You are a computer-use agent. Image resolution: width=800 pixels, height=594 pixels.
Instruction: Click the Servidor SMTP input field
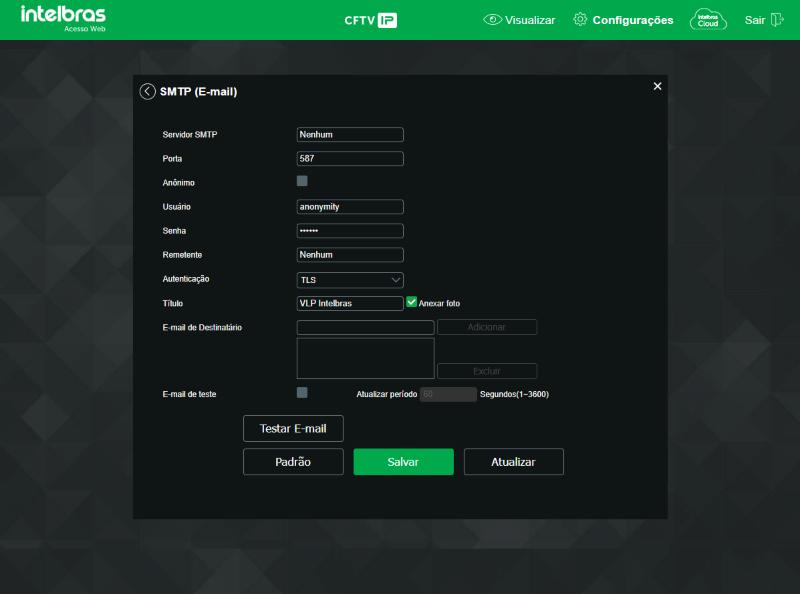[x=350, y=135]
